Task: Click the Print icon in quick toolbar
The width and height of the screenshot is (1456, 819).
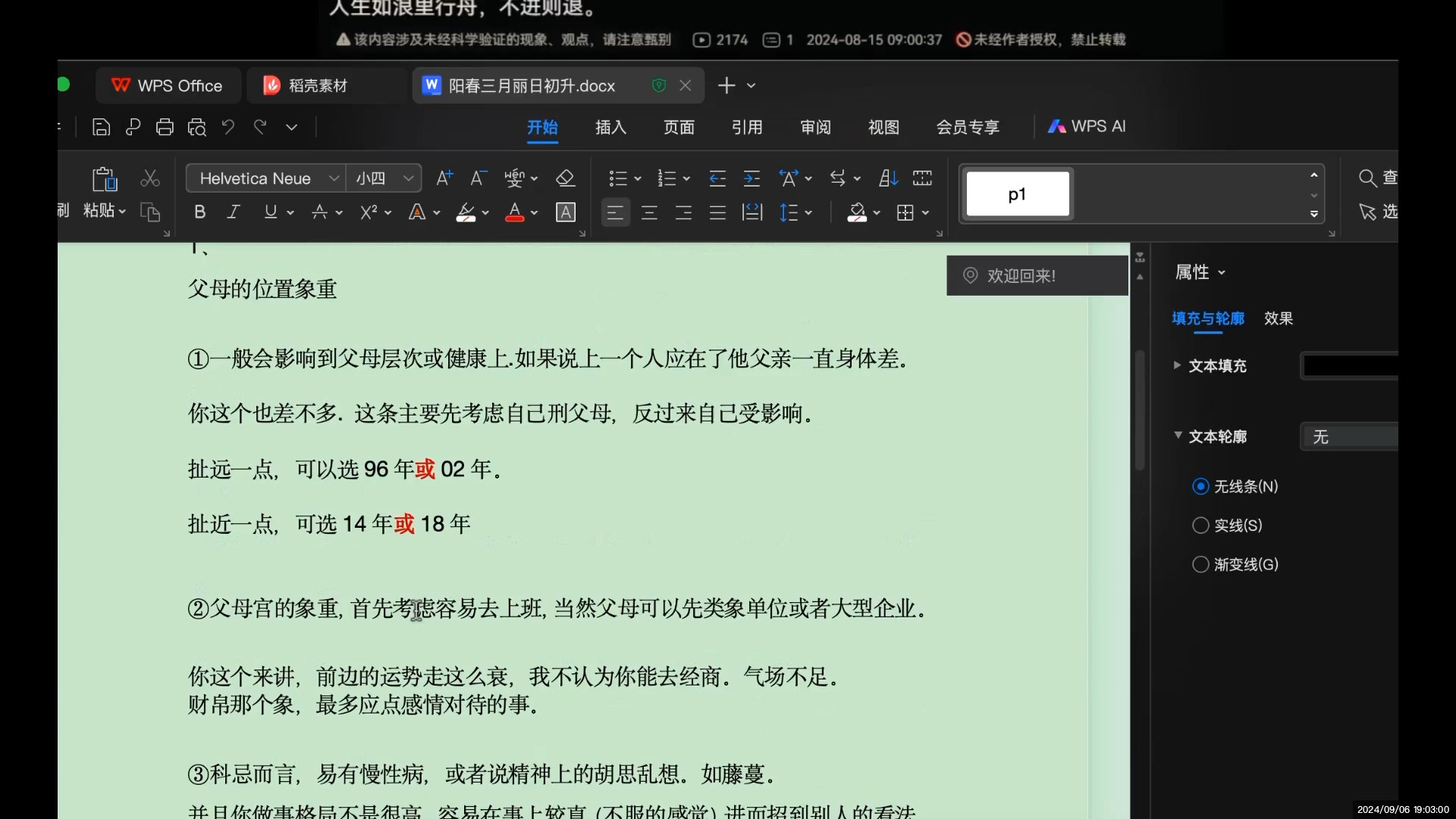Action: [x=165, y=127]
